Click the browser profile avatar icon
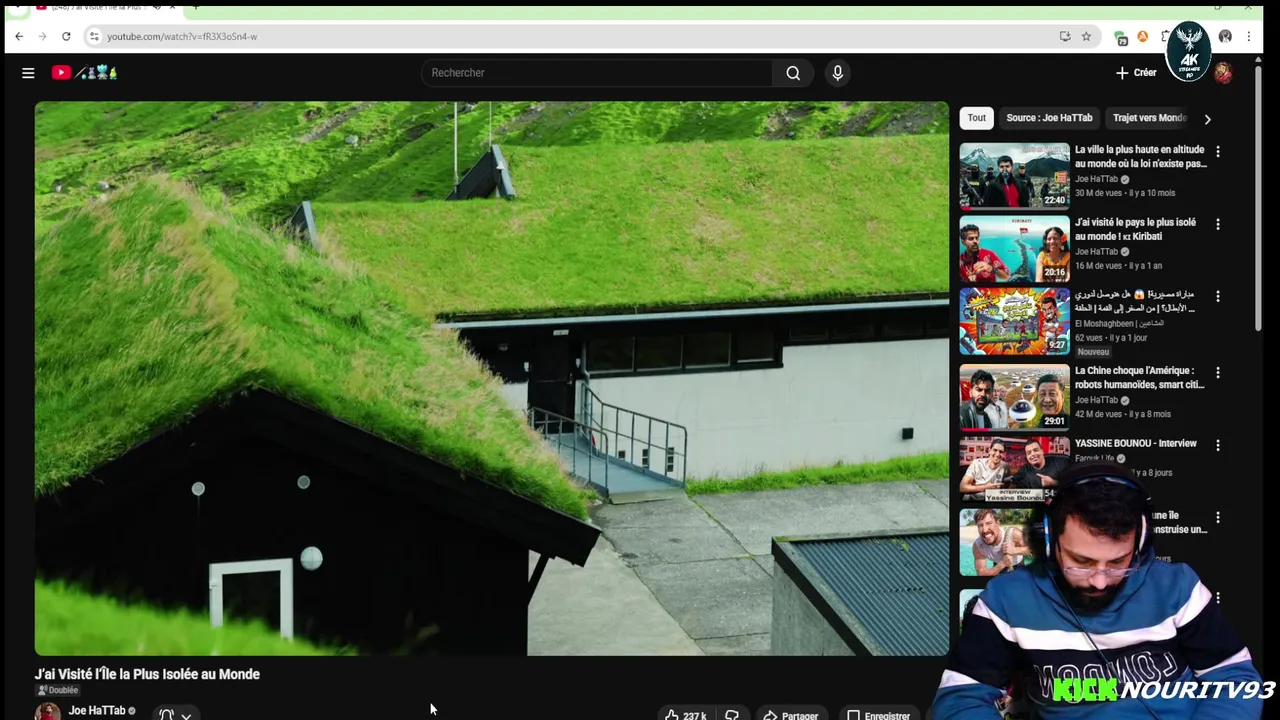 click(x=1225, y=36)
